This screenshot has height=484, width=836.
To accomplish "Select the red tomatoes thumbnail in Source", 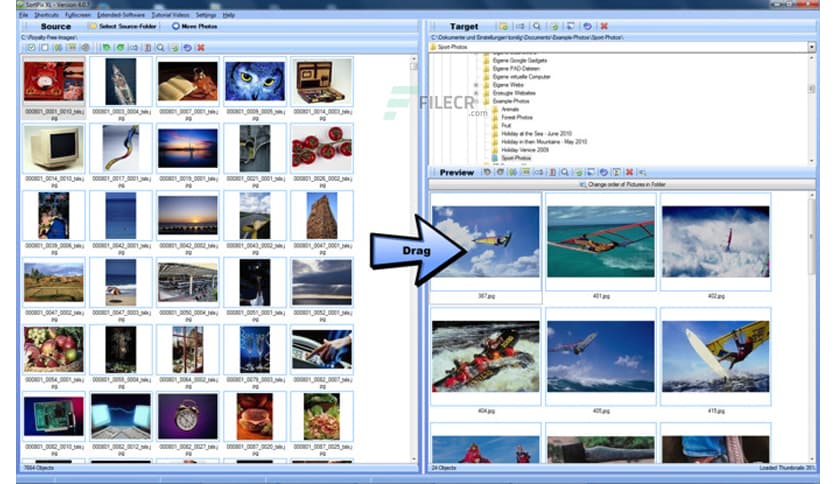I will (322, 149).
